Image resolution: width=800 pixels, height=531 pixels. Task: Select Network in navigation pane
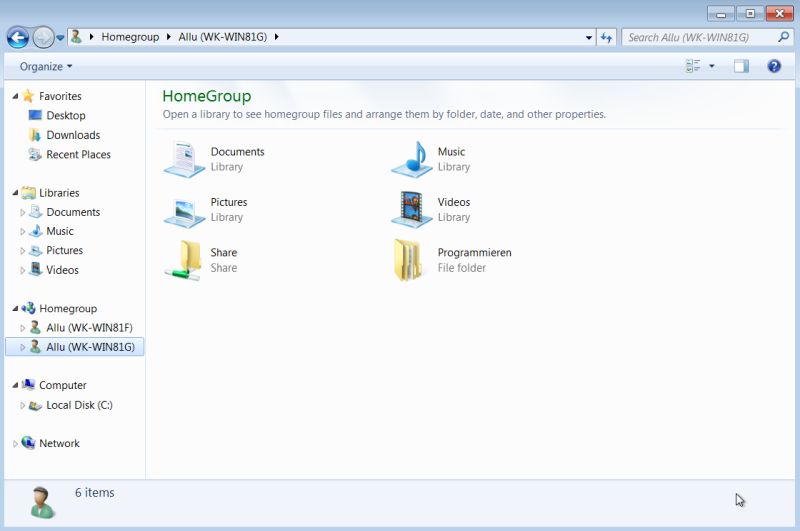[59, 444]
